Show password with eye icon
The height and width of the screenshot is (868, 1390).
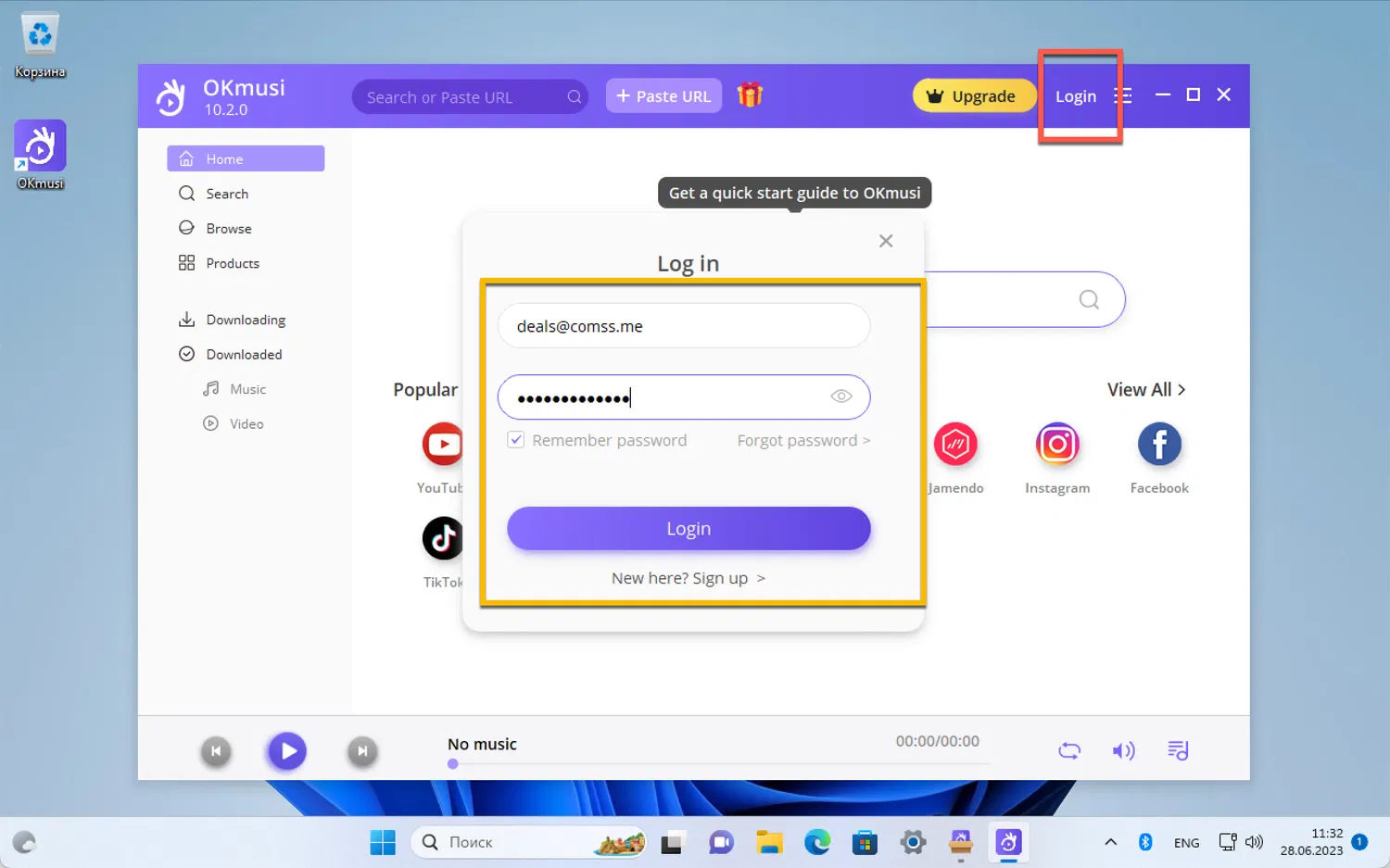tap(841, 396)
